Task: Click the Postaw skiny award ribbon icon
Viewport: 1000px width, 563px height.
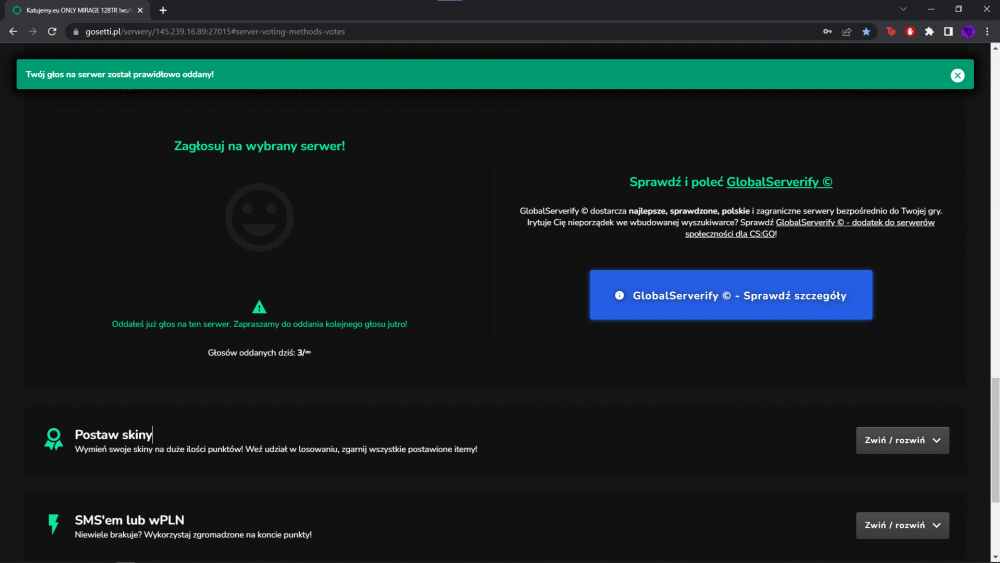Action: coord(54,439)
